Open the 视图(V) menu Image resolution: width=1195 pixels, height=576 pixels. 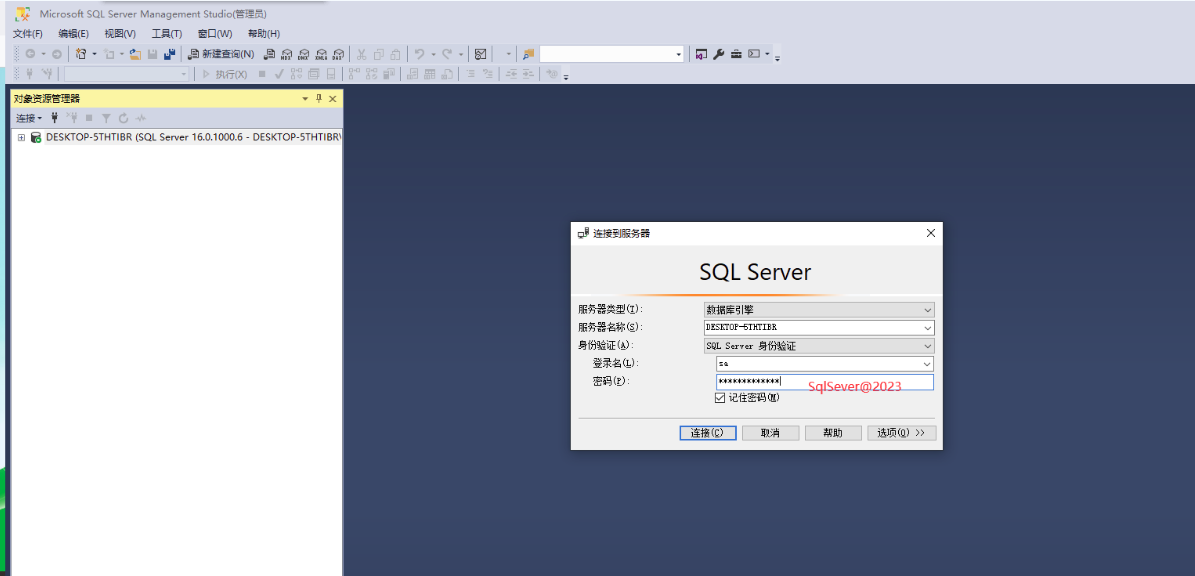(120, 34)
